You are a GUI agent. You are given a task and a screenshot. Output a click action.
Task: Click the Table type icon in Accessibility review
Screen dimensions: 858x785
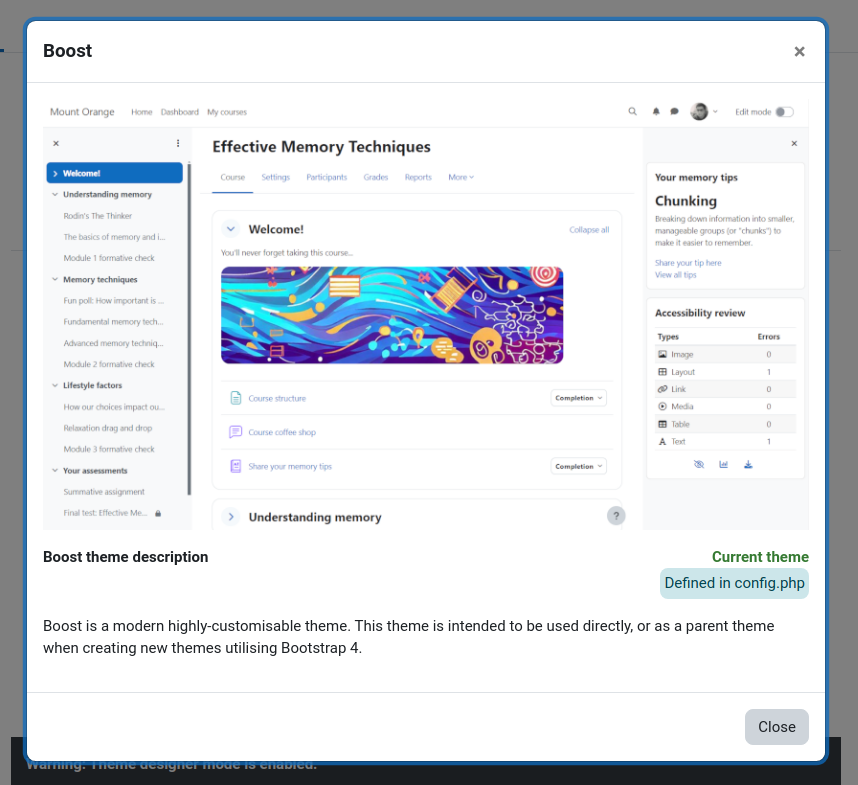pos(662,424)
